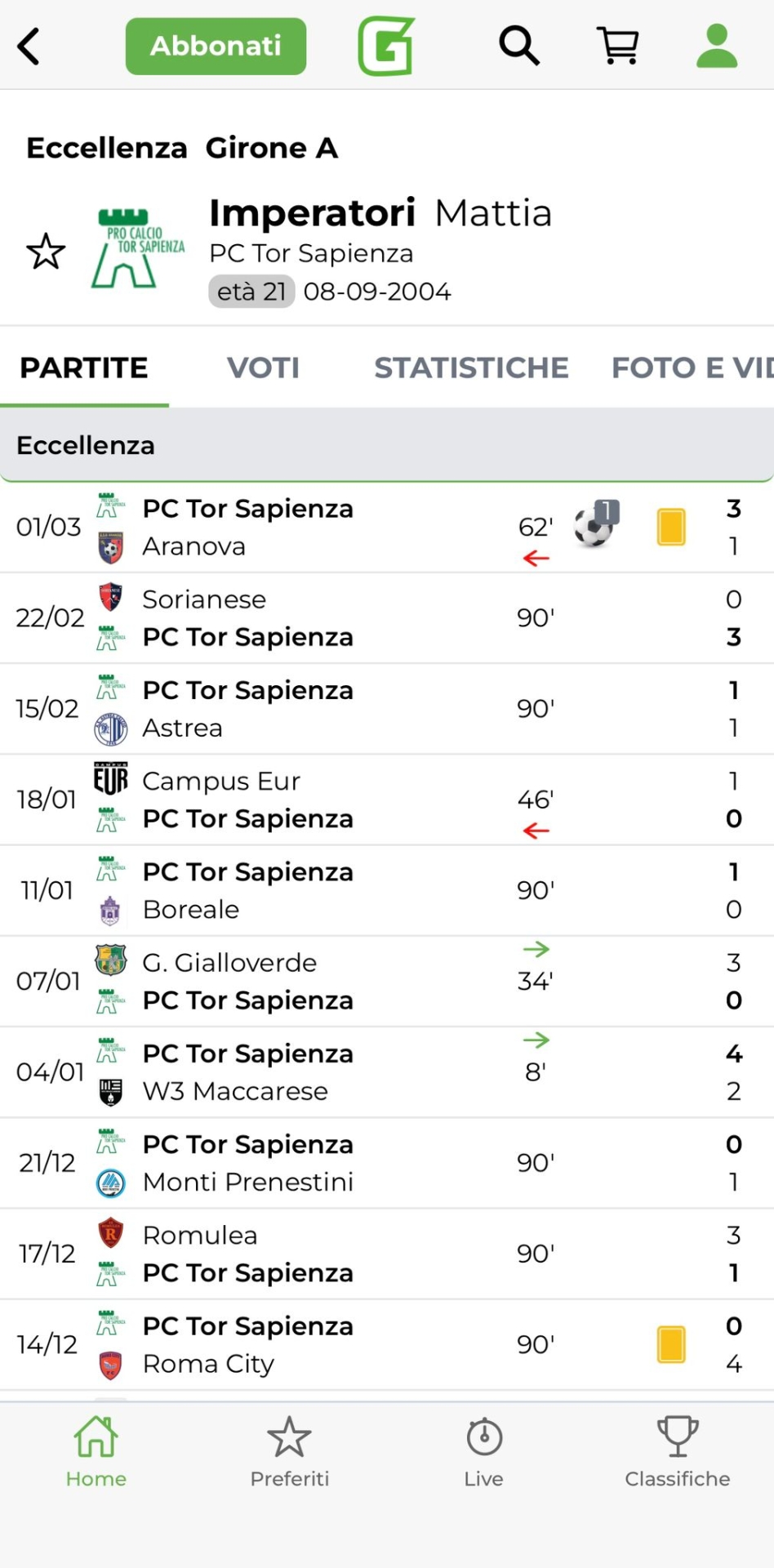The height and width of the screenshot is (1568, 774).
Task: Switch to the VOTI tab
Action: [263, 368]
